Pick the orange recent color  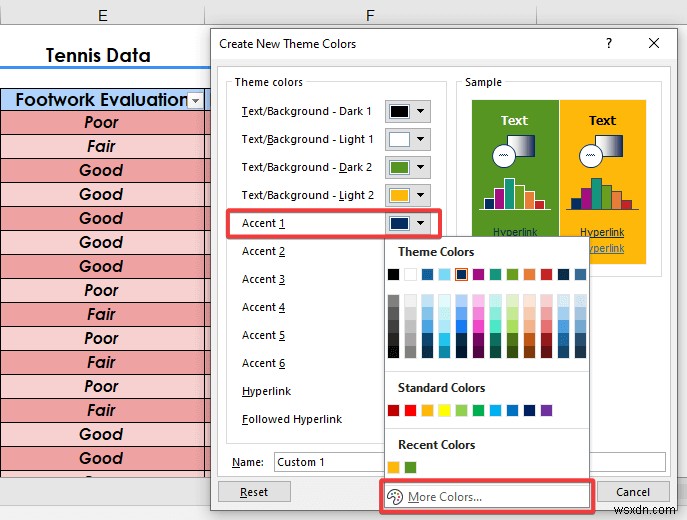click(x=393, y=467)
